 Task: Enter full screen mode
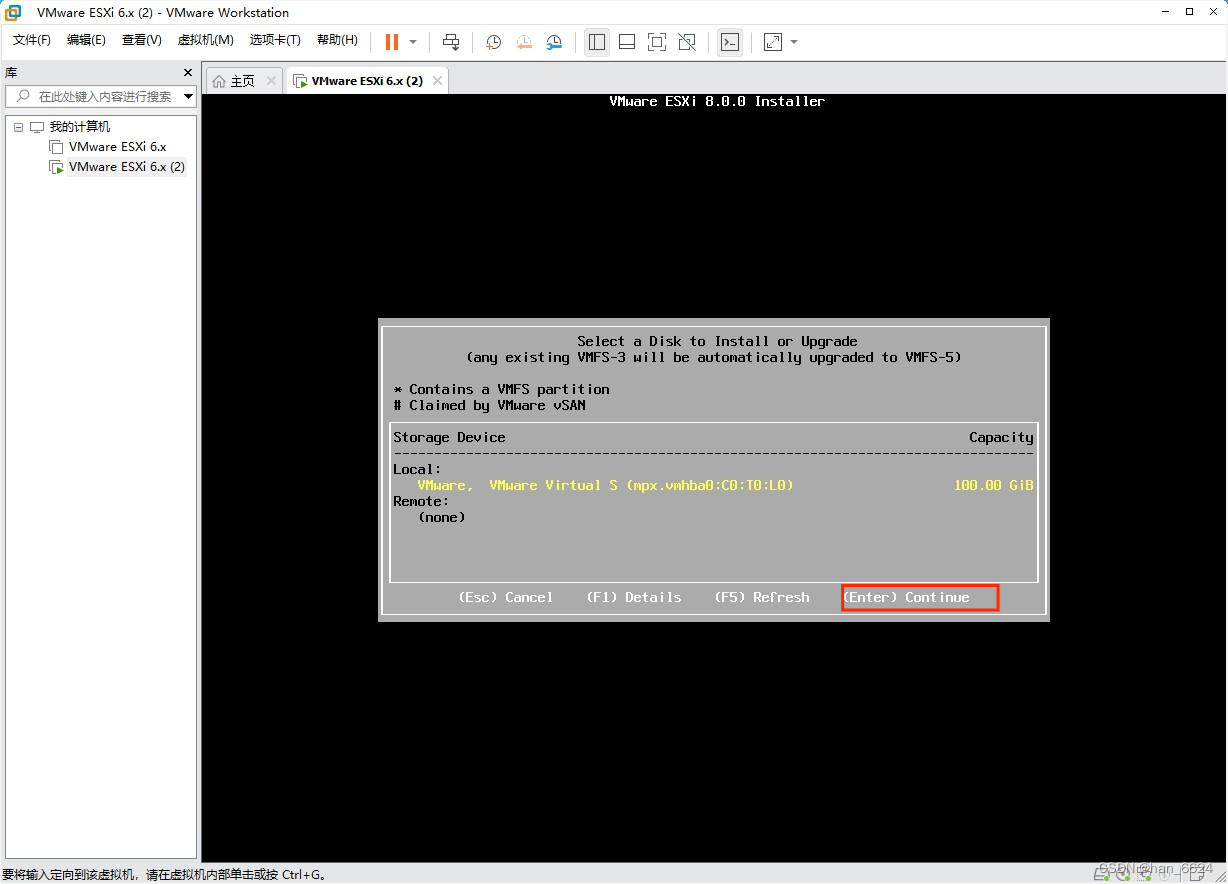pos(657,42)
